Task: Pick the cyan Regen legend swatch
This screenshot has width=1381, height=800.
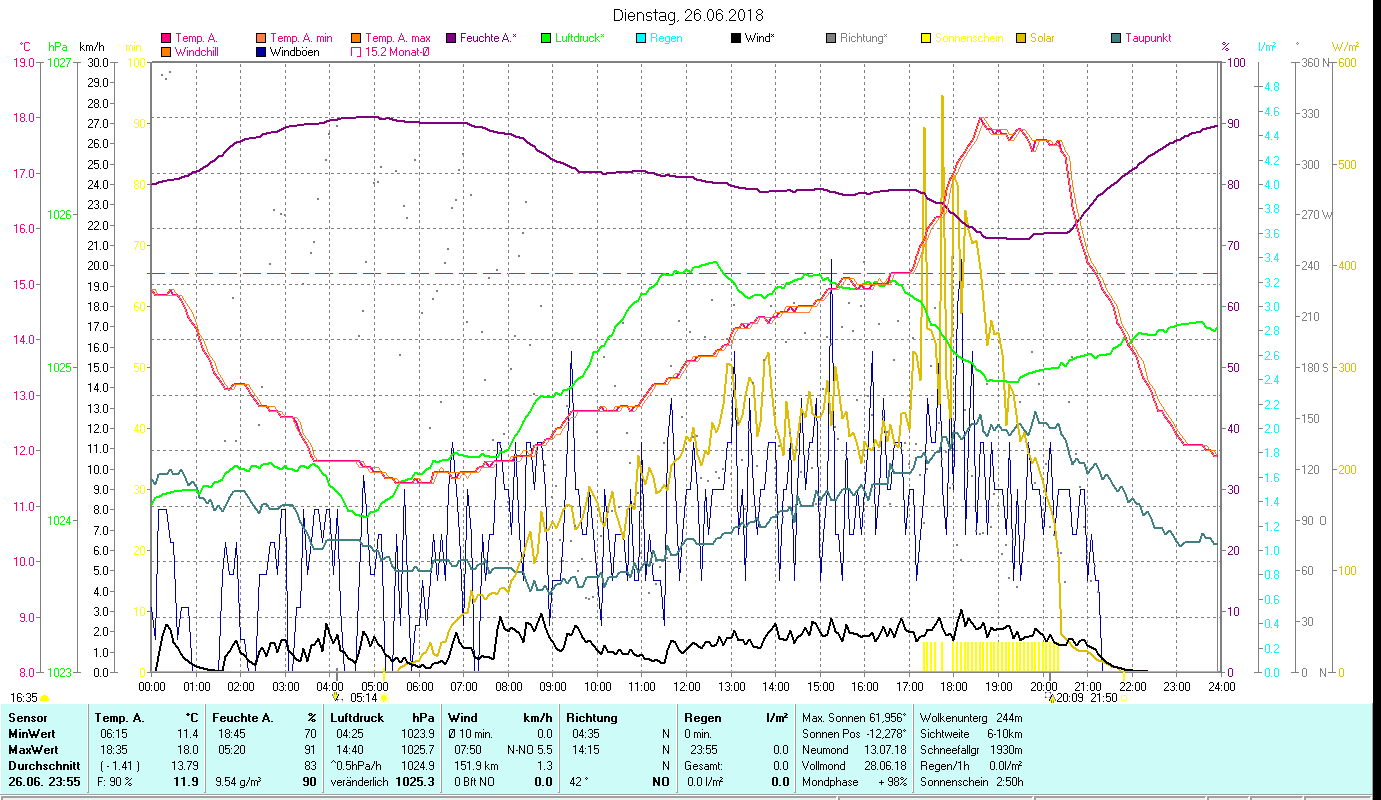Action: pos(641,38)
